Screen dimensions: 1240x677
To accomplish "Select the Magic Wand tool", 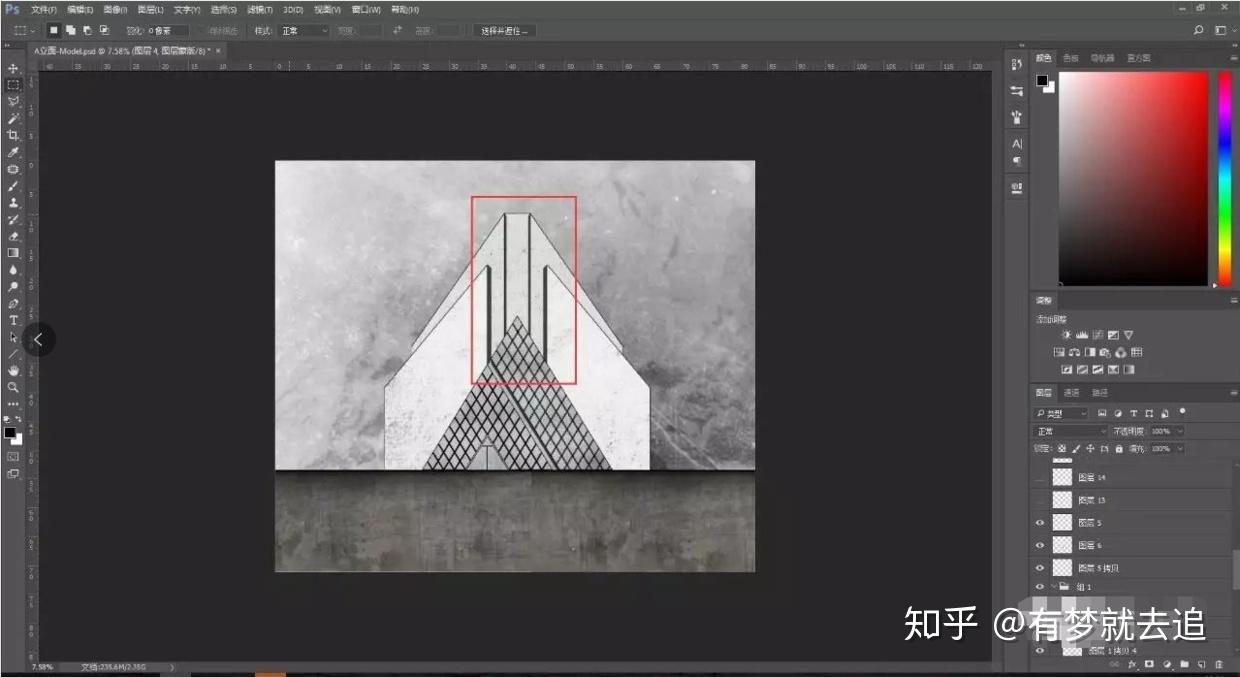I will 13,118.
